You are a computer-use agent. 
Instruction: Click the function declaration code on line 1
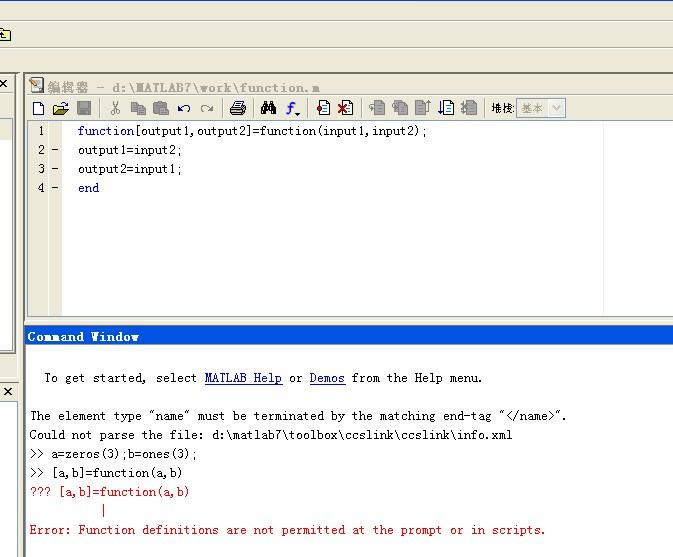252,131
